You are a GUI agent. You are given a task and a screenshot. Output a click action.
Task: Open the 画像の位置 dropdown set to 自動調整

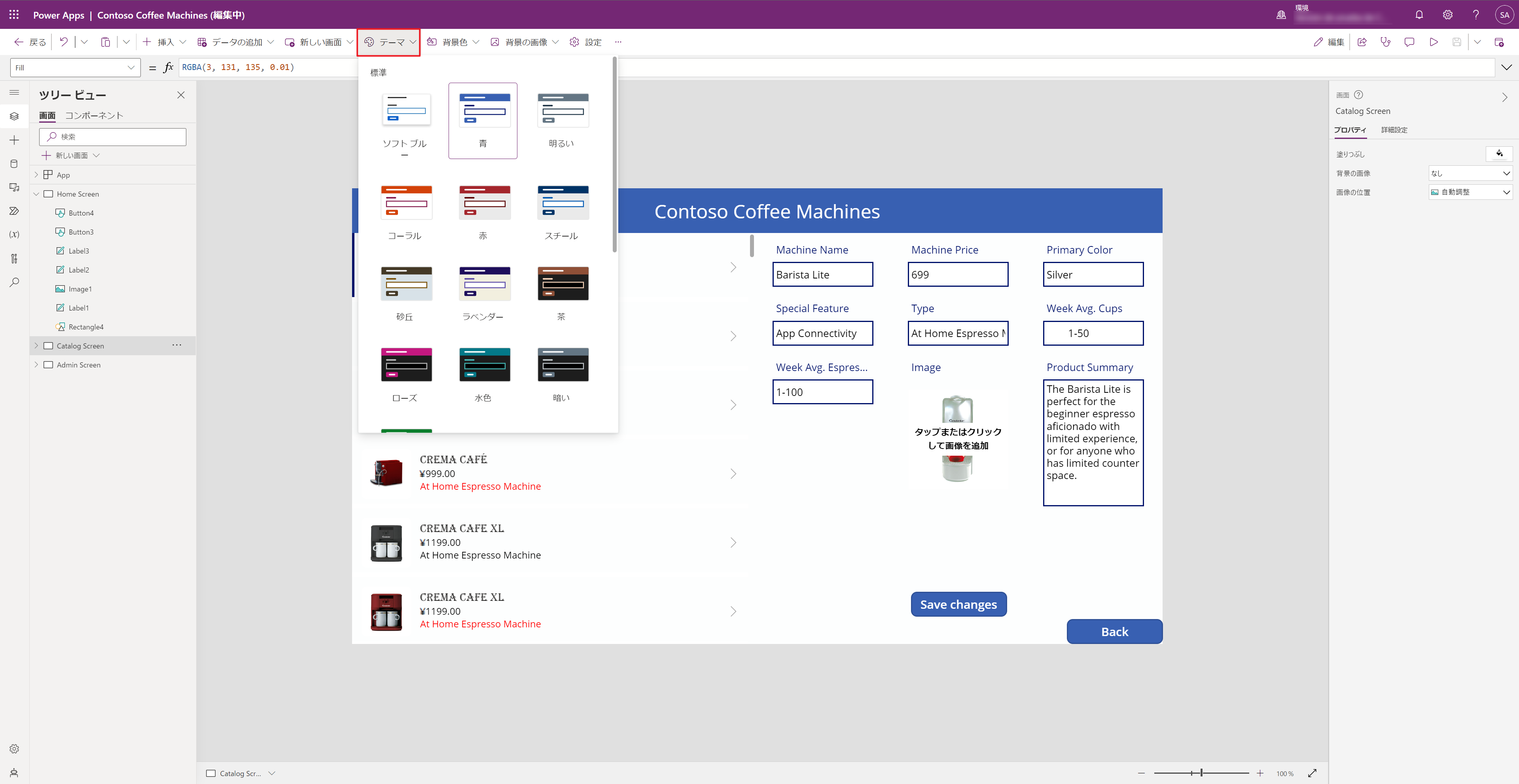(1470, 191)
